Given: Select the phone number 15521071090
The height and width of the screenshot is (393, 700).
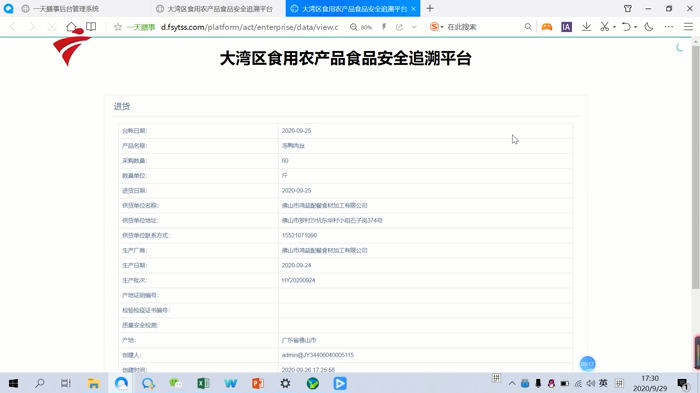Looking at the screenshot, I should point(299,235).
